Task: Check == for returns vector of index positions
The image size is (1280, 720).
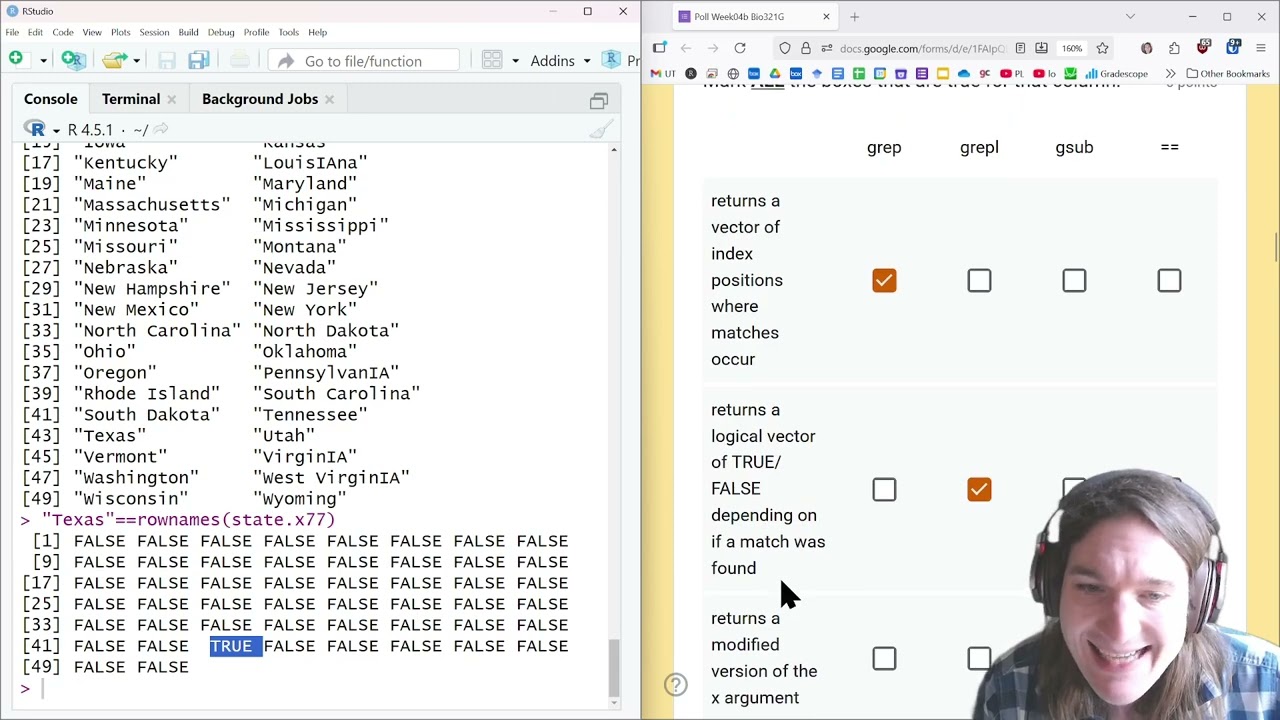Action: pyautogui.click(x=1169, y=280)
